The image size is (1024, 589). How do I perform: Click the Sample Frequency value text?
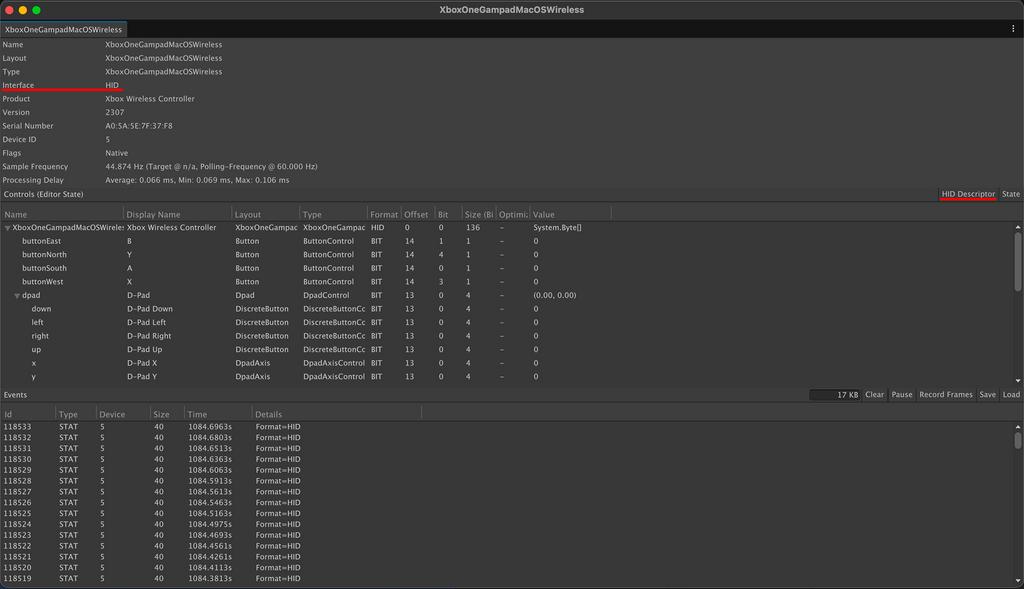coord(212,167)
